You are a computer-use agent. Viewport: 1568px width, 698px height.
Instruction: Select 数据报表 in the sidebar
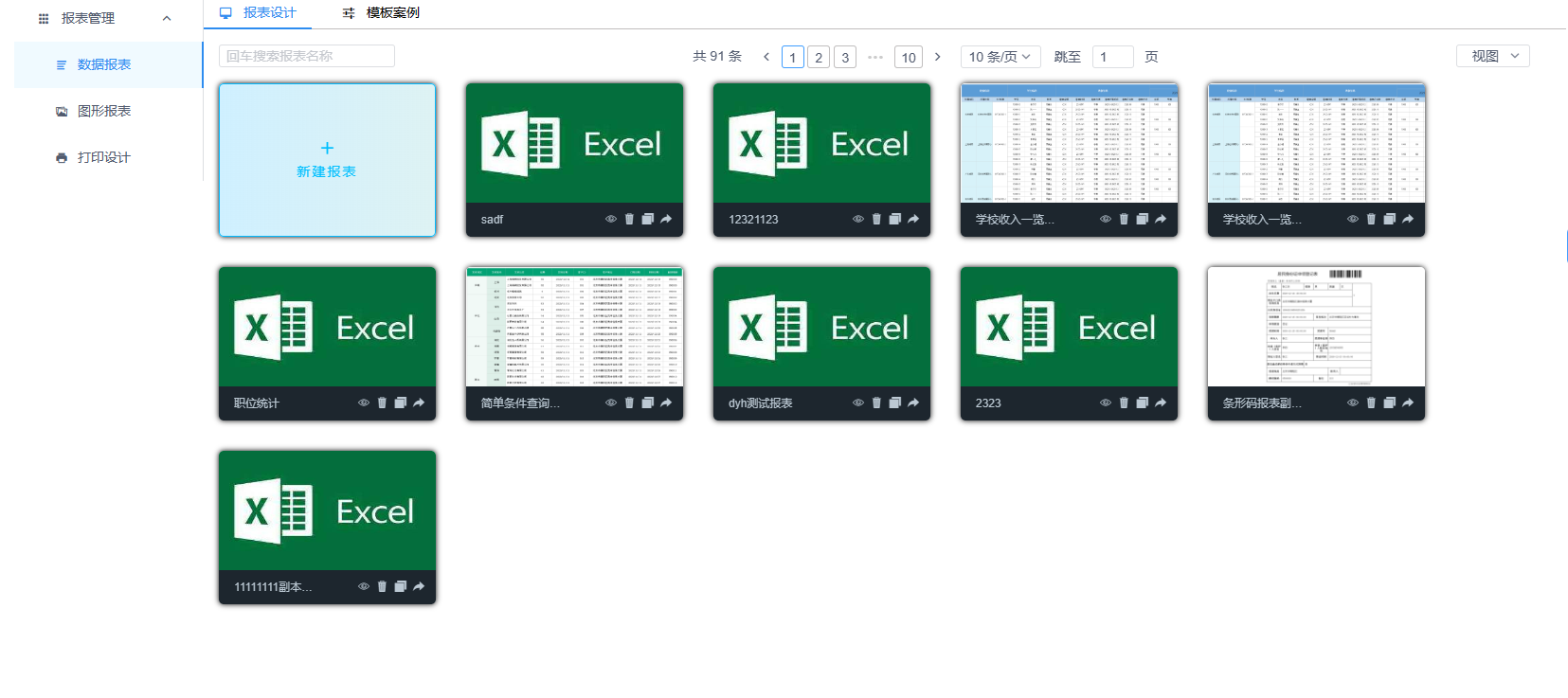(108, 64)
